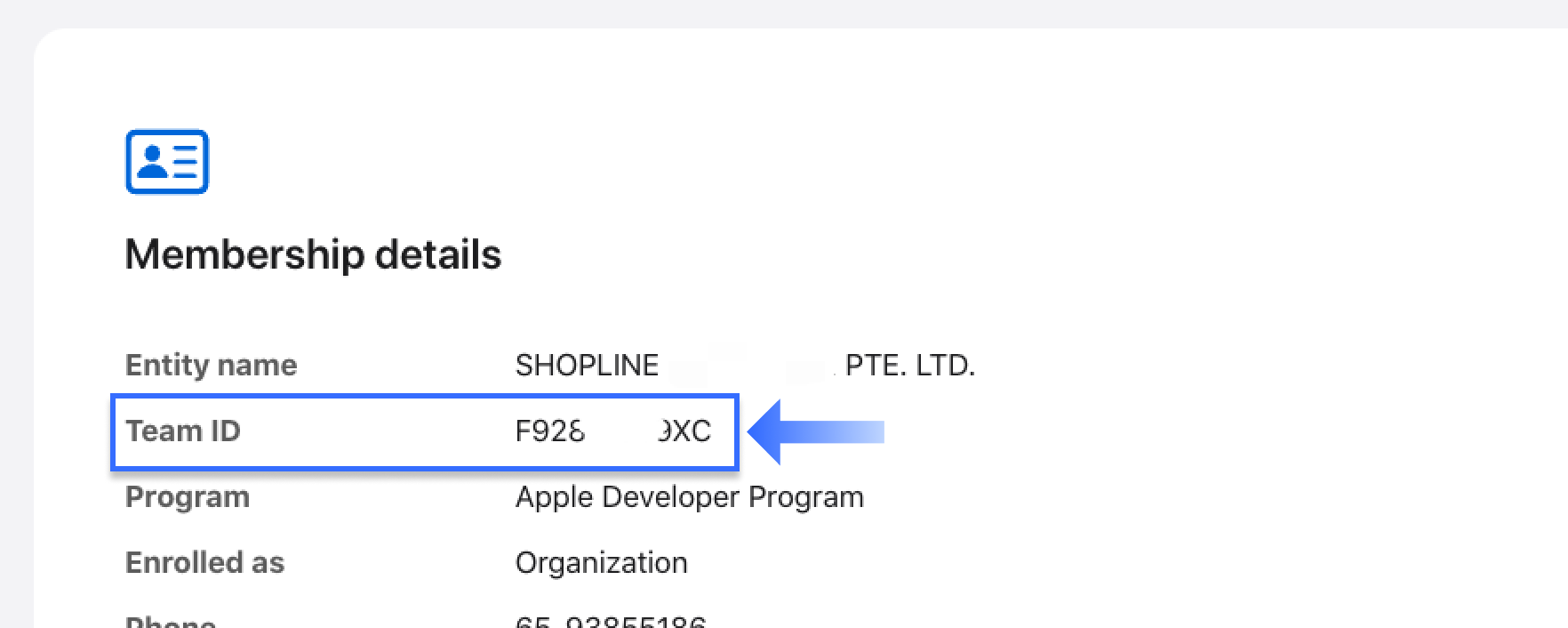1568x628 pixels.
Task: Click the Entity name label
Action: tap(210, 364)
